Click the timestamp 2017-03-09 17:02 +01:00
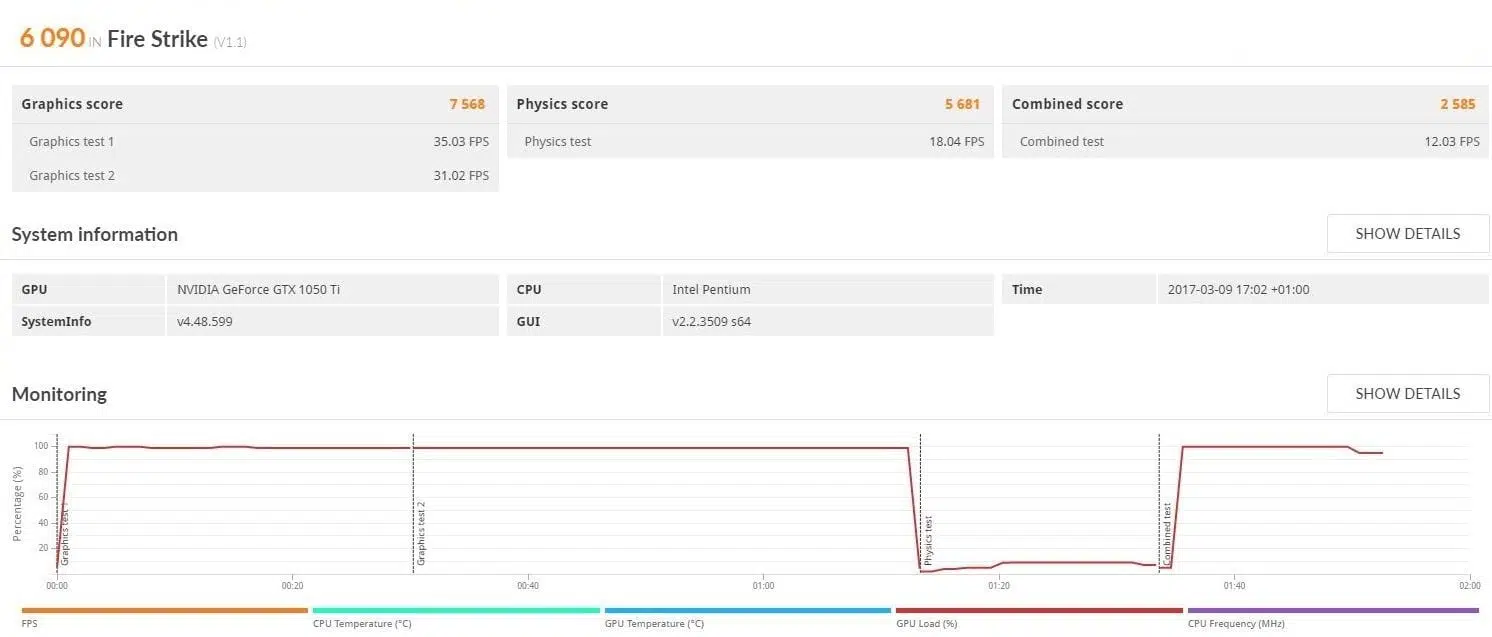This screenshot has height=637, width=1492. [x=1238, y=290]
